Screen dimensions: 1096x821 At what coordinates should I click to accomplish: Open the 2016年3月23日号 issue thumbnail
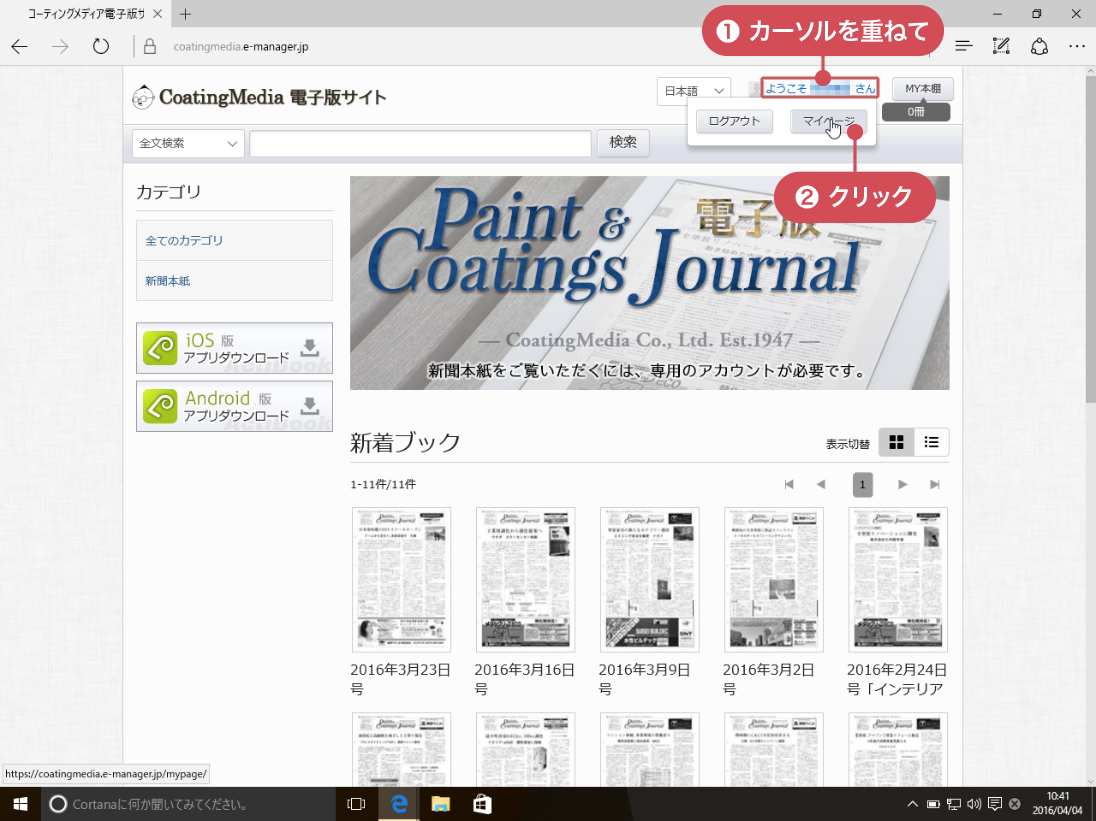click(x=401, y=580)
